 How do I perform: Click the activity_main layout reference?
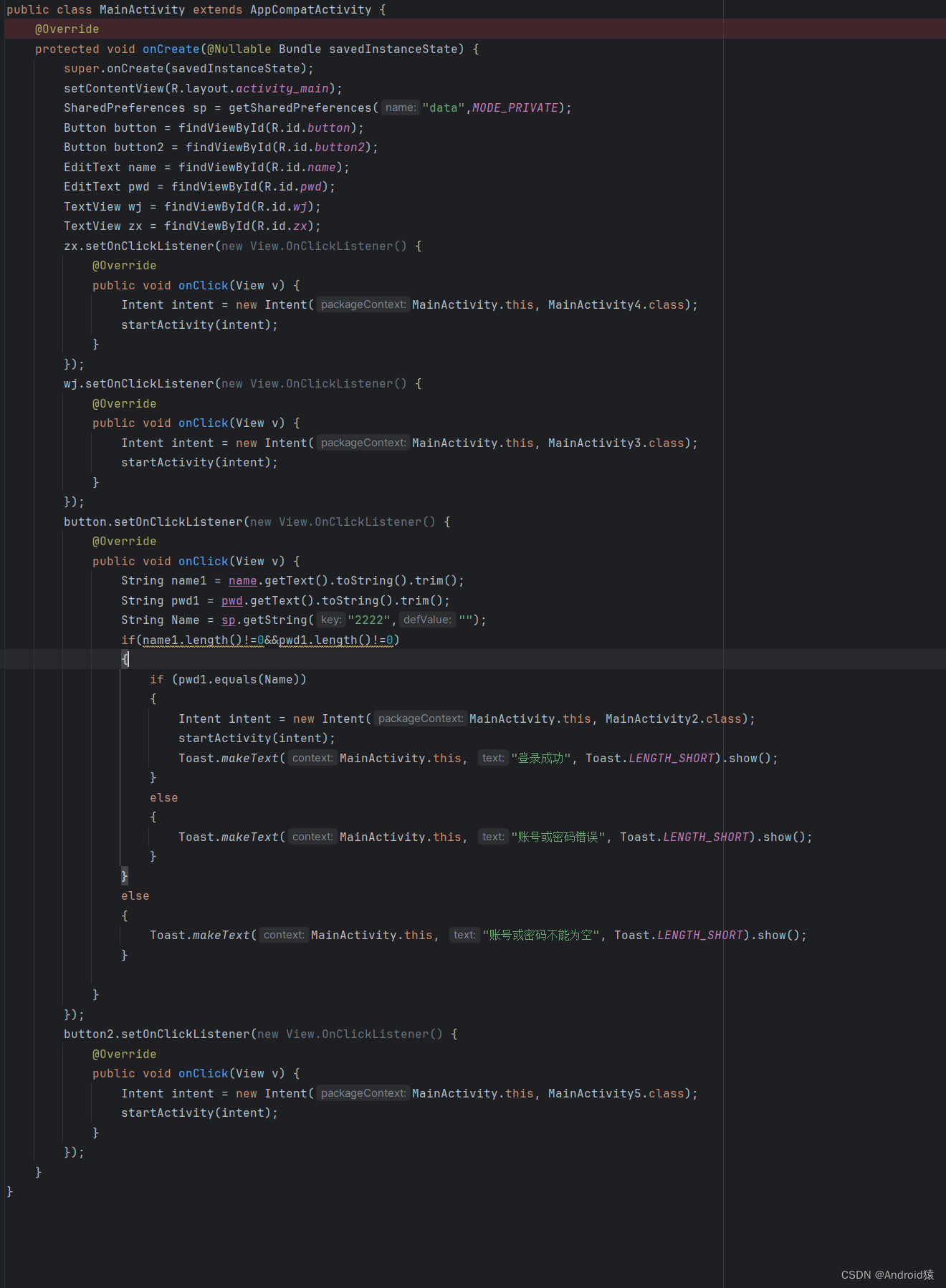[x=282, y=89]
